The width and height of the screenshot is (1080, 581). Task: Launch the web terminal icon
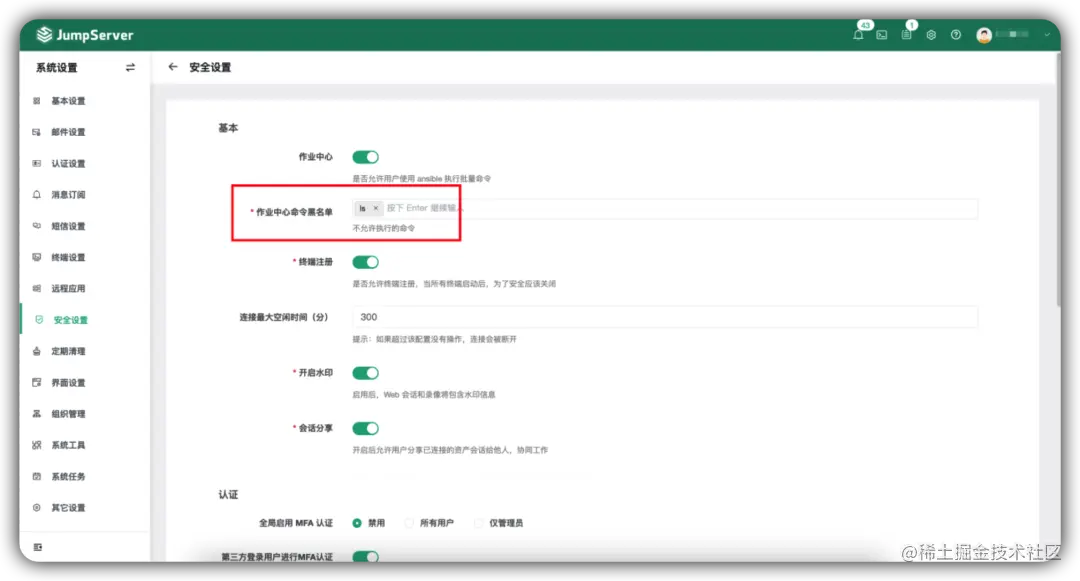[x=882, y=34]
